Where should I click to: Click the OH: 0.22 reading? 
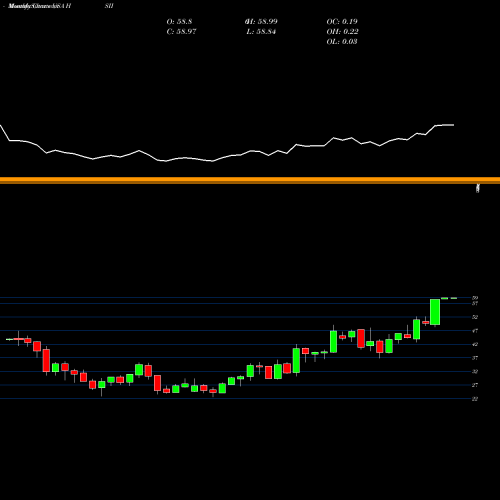pos(342,32)
